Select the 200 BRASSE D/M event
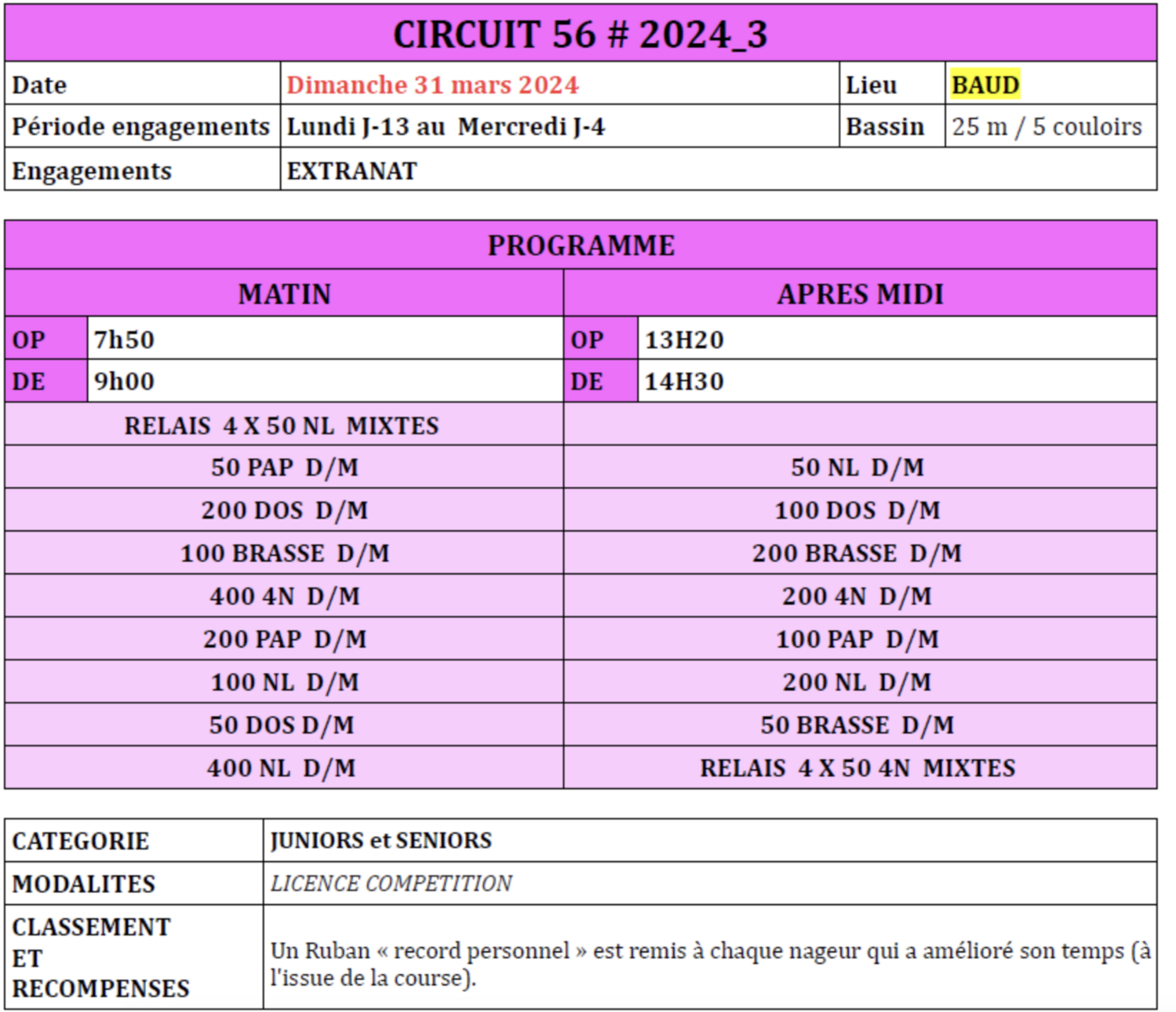The width and height of the screenshot is (1176, 1012). point(856,554)
